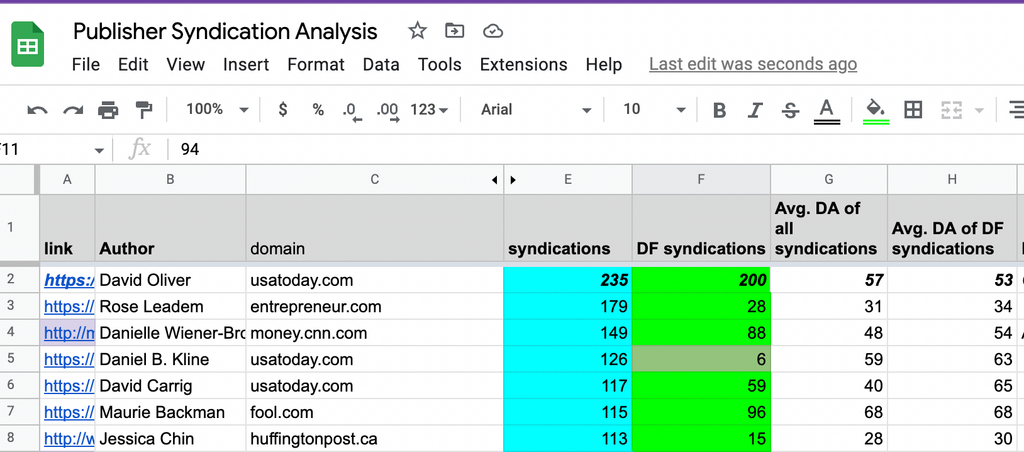
Task: Toggle bold formatting
Action: (719, 110)
